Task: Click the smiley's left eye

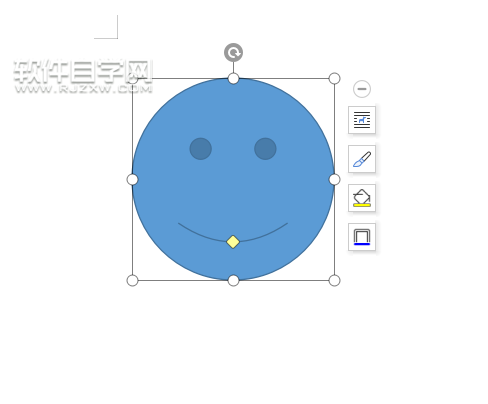Action: point(201,149)
